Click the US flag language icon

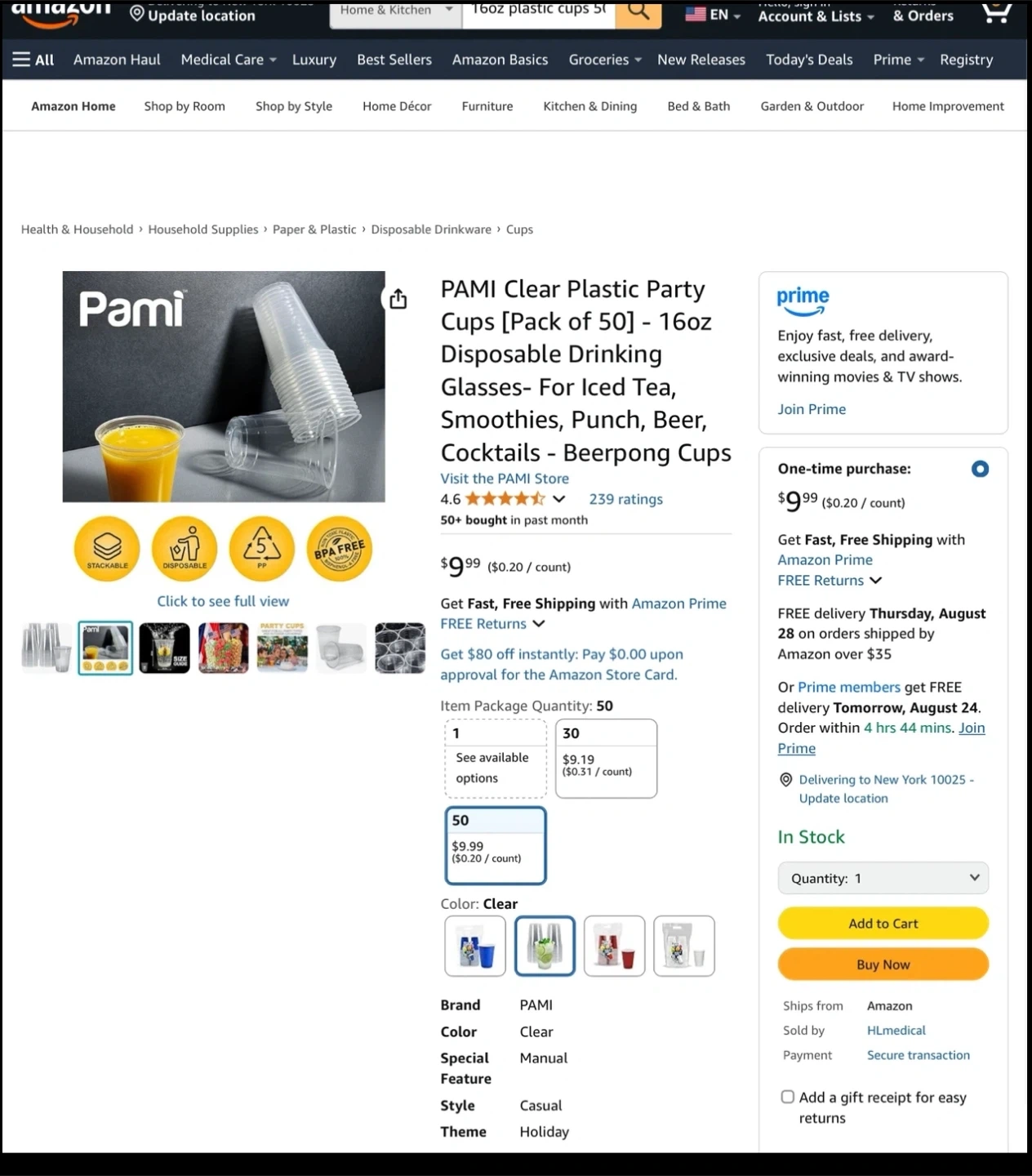click(696, 14)
